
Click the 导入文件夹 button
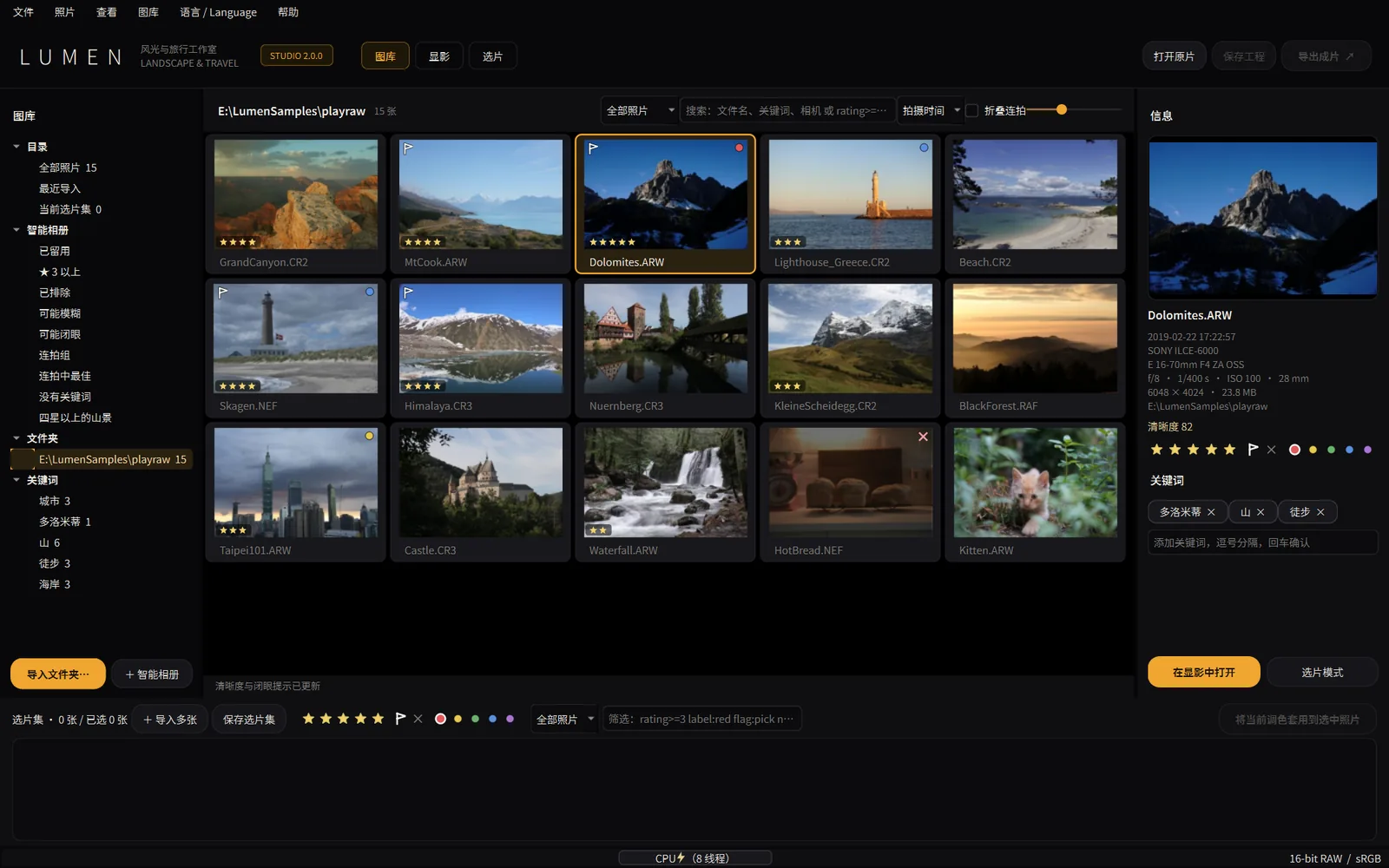click(58, 674)
